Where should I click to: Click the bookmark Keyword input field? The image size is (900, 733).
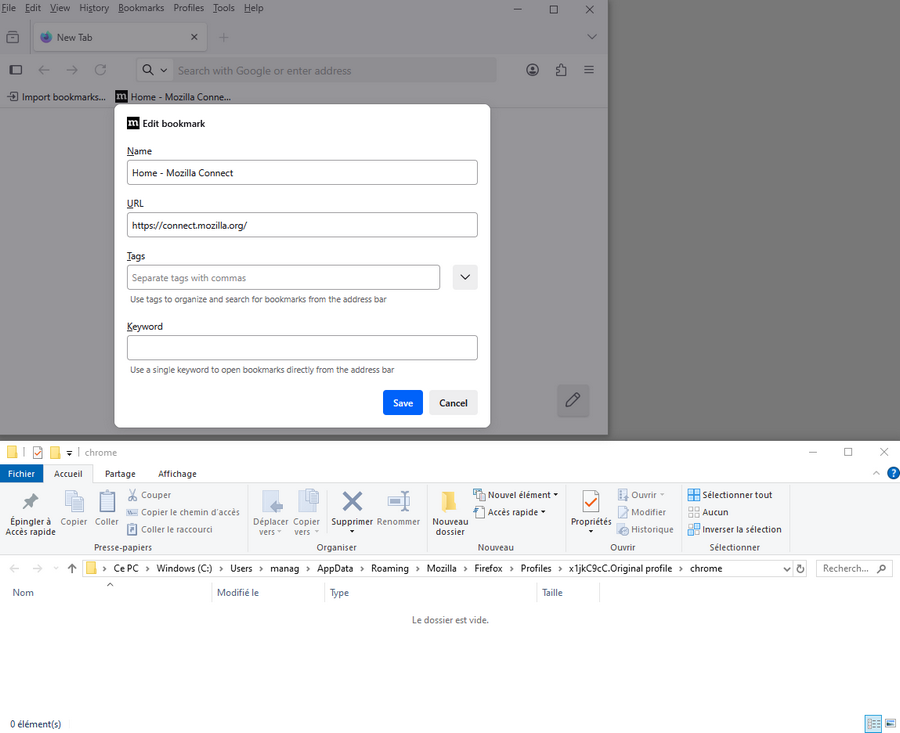tap(302, 348)
